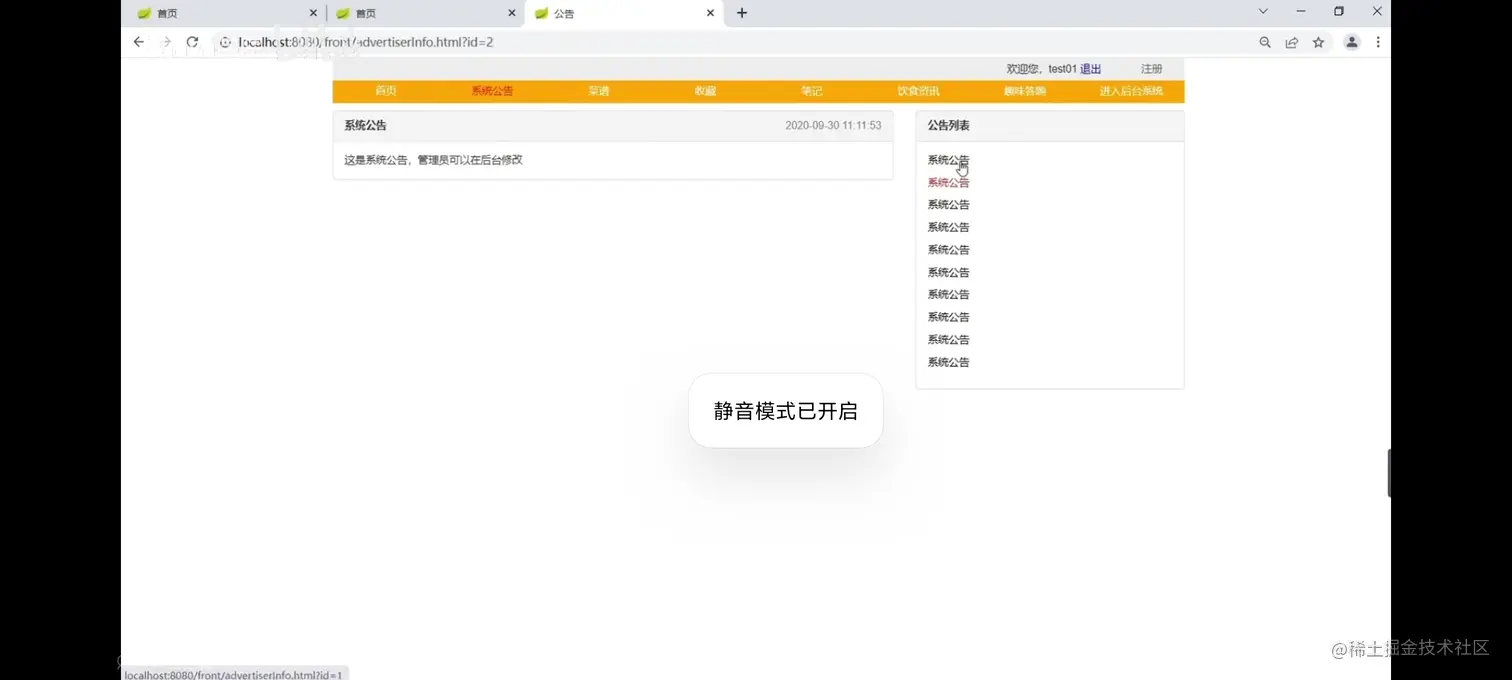
Task: Reload the current page
Action: point(193,42)
